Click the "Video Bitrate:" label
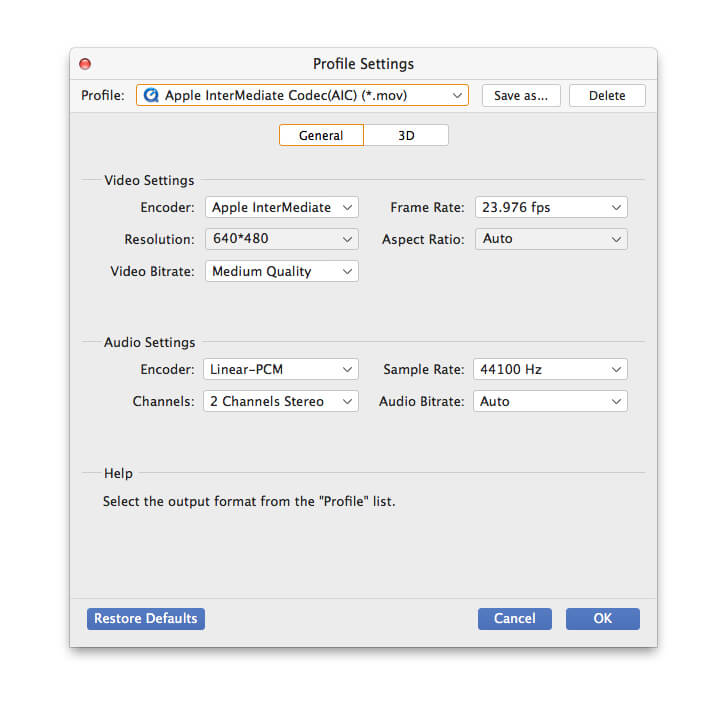 coord(152,271)
